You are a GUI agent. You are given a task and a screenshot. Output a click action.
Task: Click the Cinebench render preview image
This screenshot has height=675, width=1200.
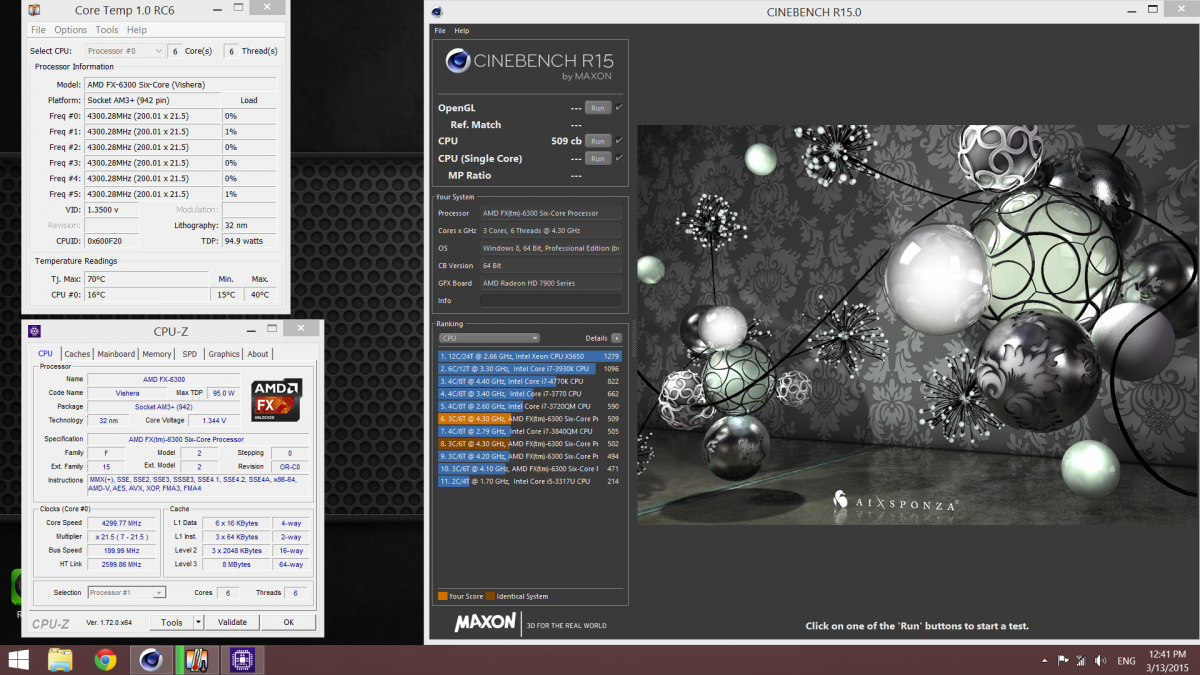(918, 325)
